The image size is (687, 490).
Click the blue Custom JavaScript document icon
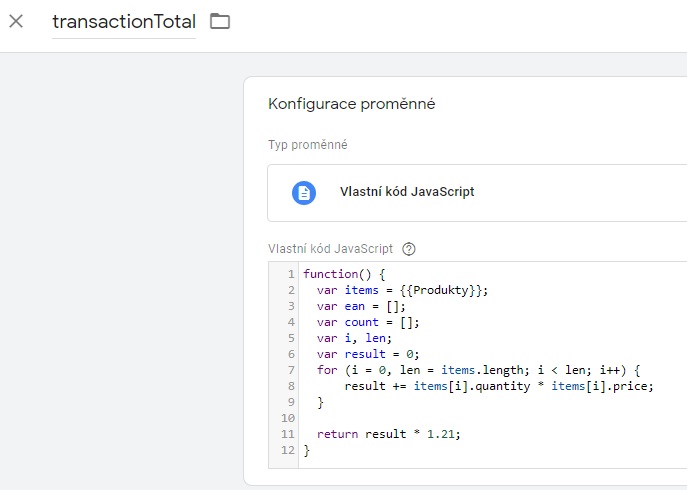(x=304, y=193)
